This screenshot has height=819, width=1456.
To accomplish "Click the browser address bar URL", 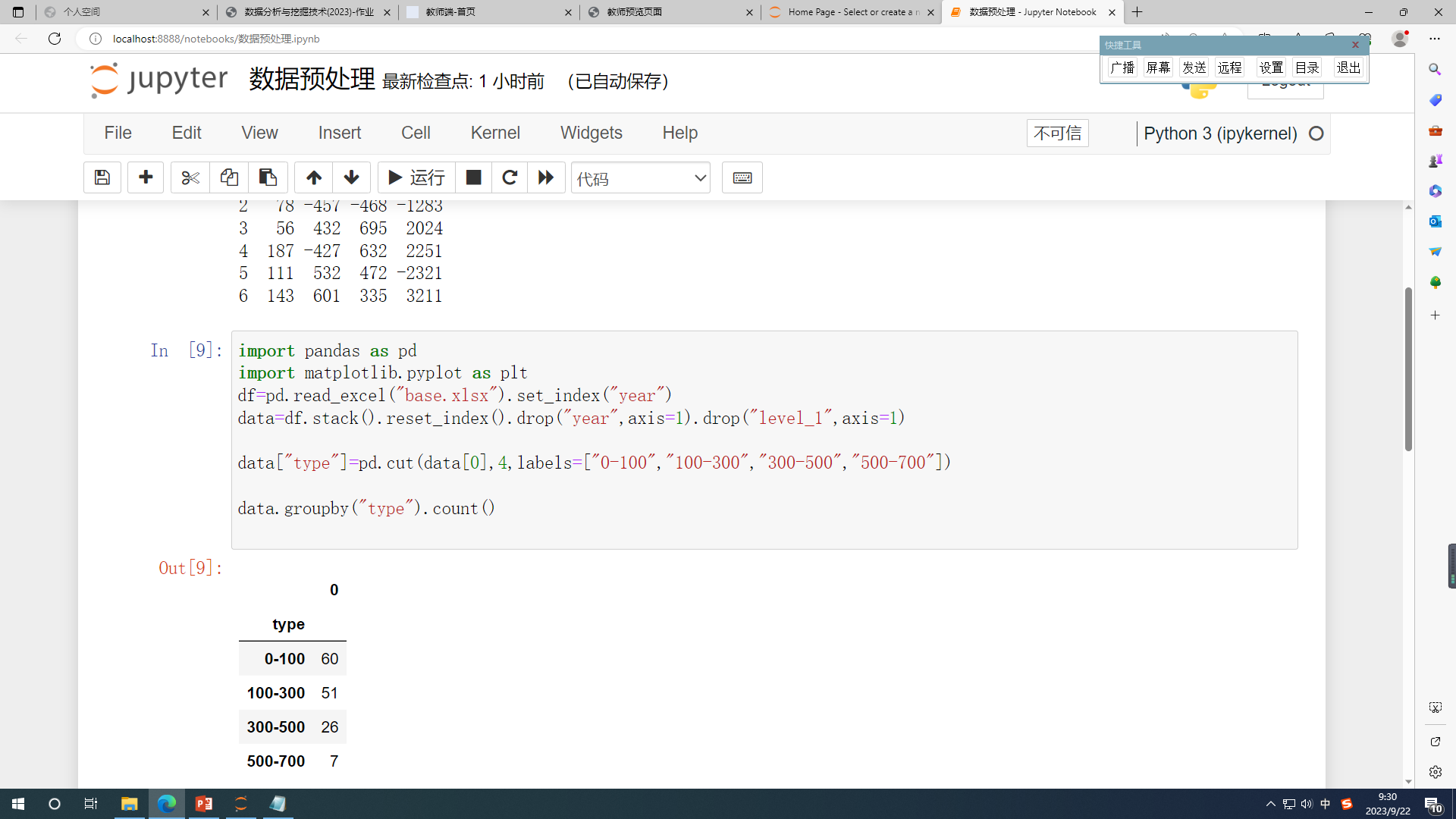I will [216, 39].
